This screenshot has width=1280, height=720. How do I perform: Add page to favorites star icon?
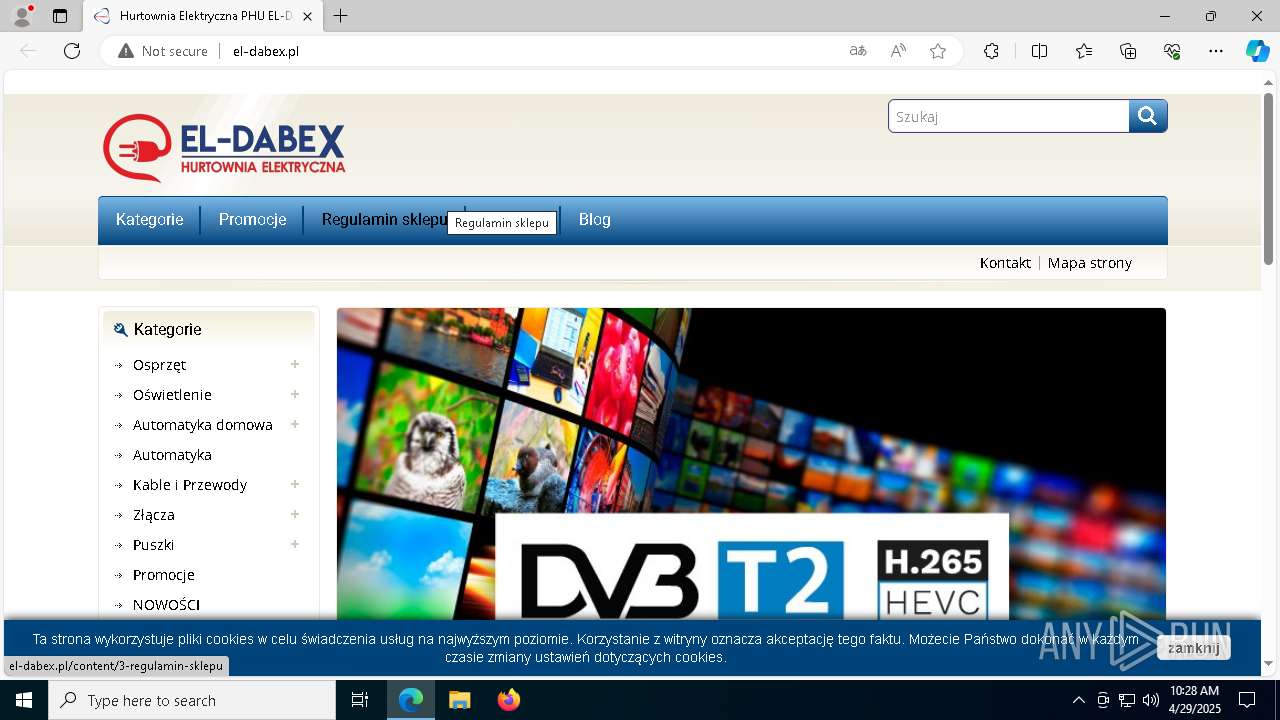tap(938, 51)
